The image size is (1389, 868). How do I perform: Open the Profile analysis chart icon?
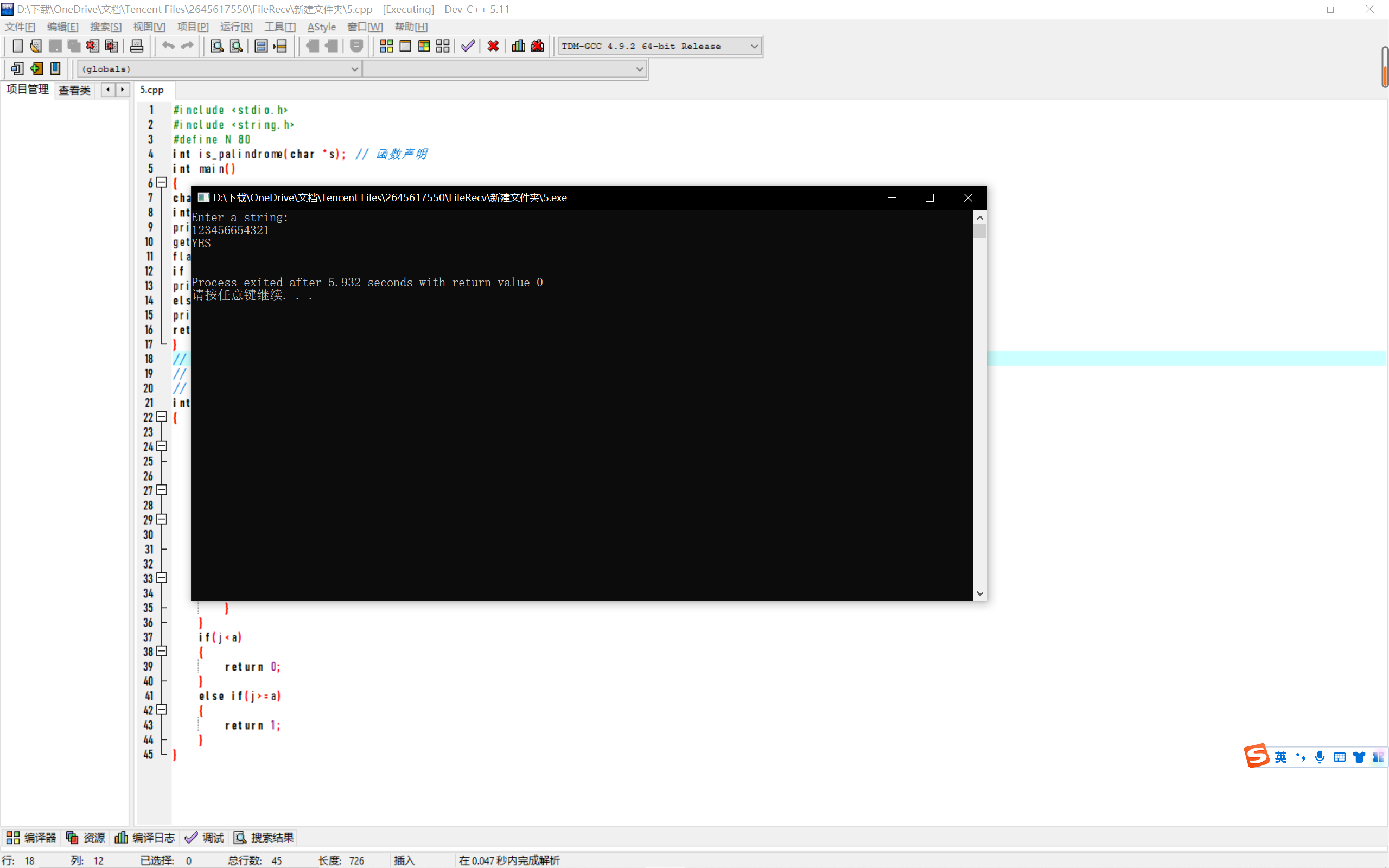coord(518,46)
